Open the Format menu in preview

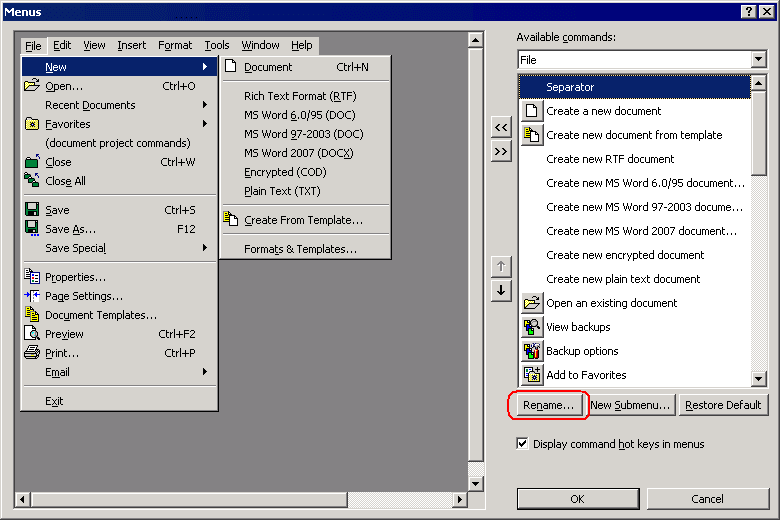[175, 45]
